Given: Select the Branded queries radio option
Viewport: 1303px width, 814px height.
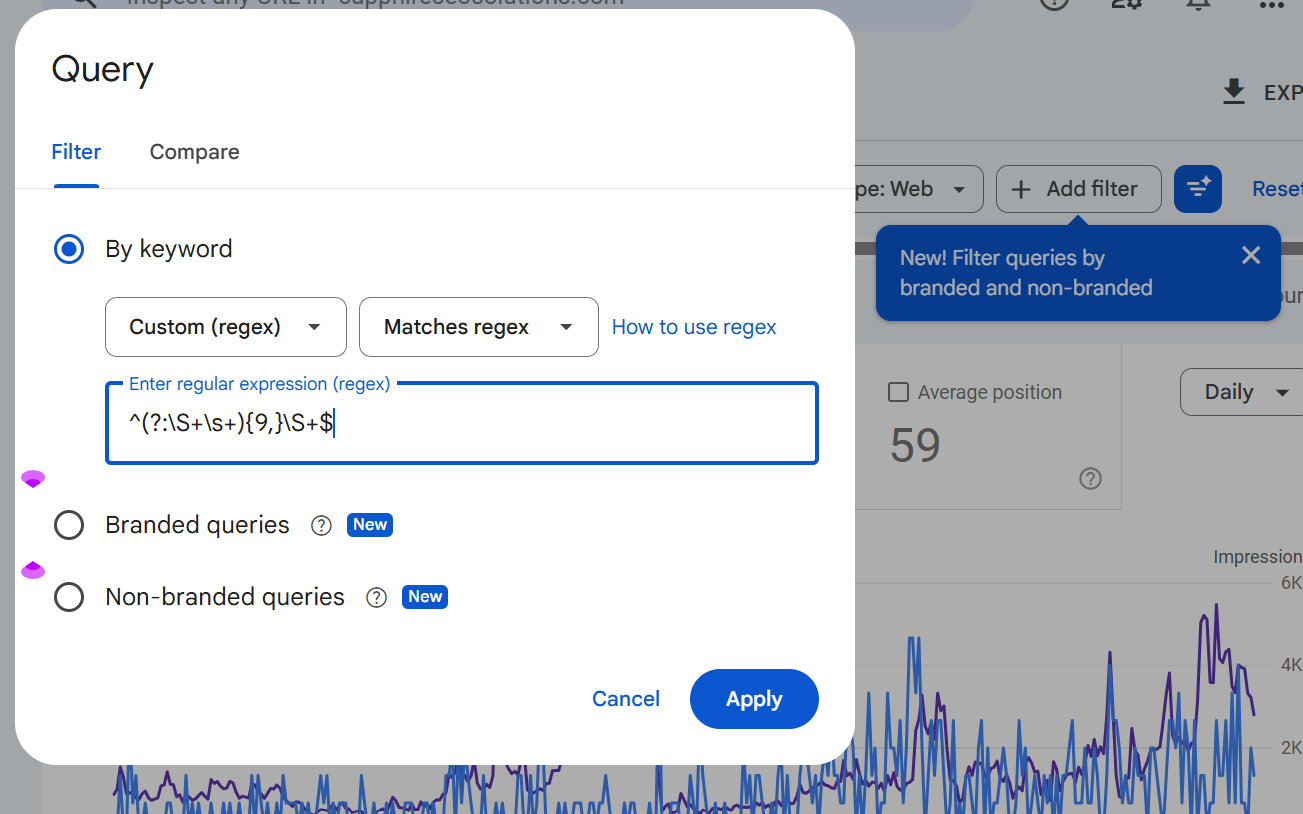Looking at the screenshot, I should [69, 525].
